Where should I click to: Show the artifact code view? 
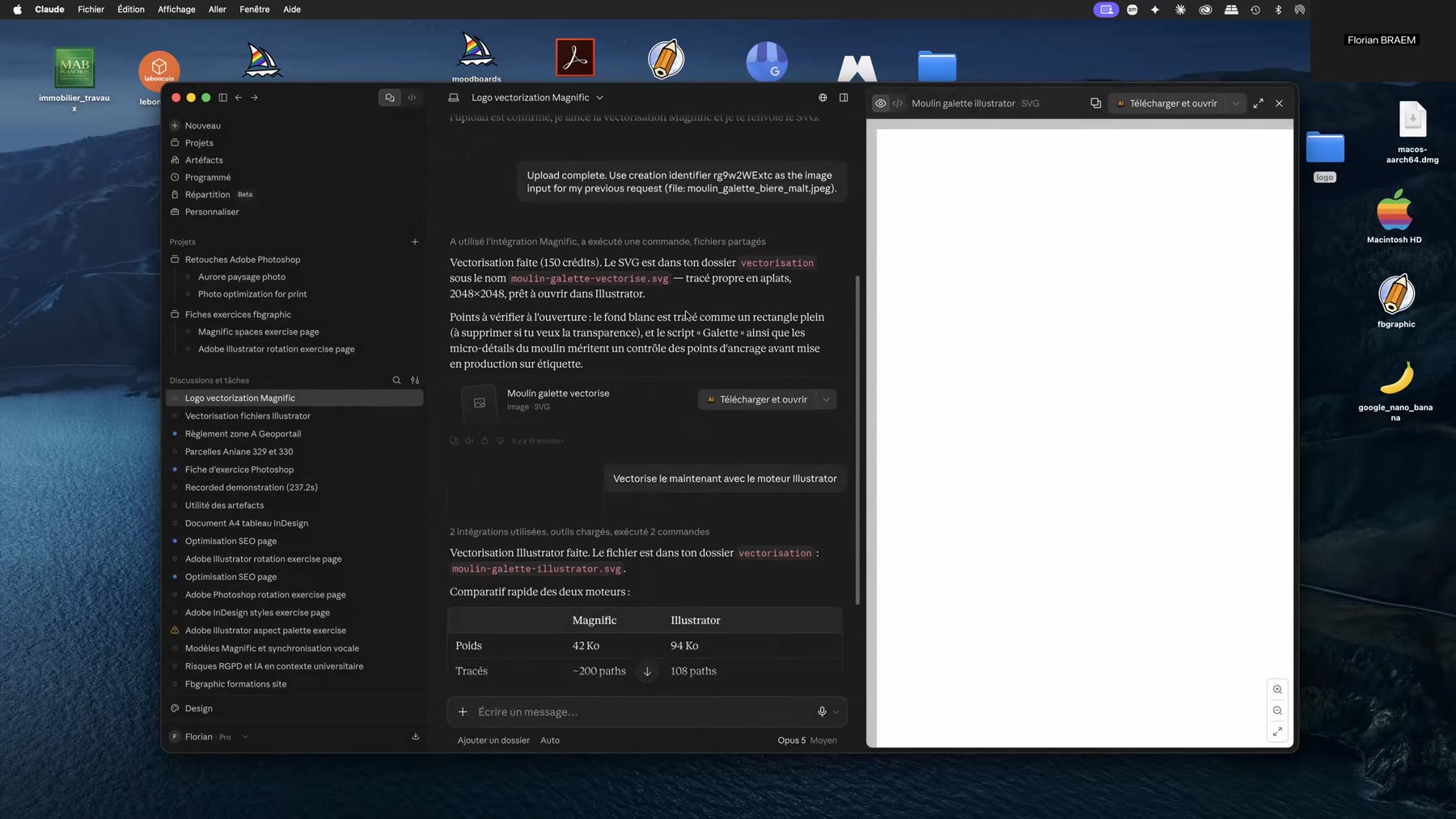(898, 103)
